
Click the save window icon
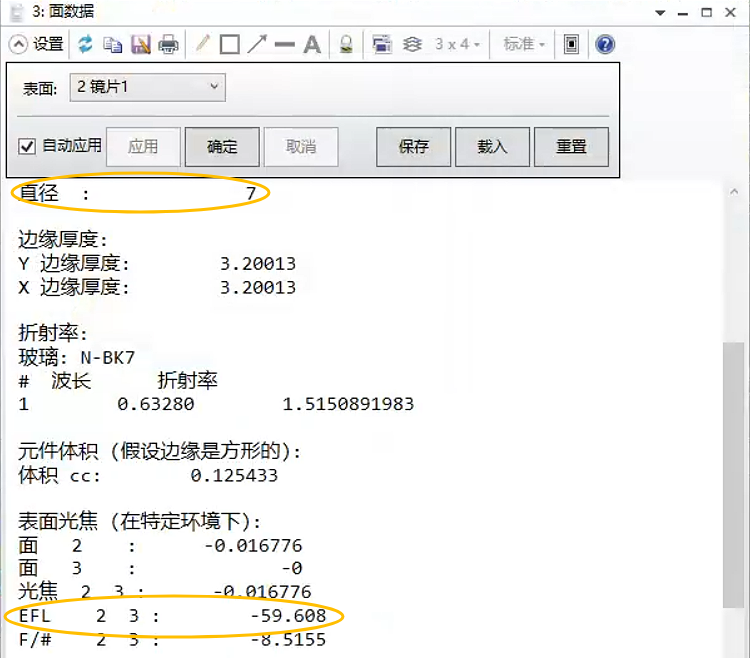[141, 44]
